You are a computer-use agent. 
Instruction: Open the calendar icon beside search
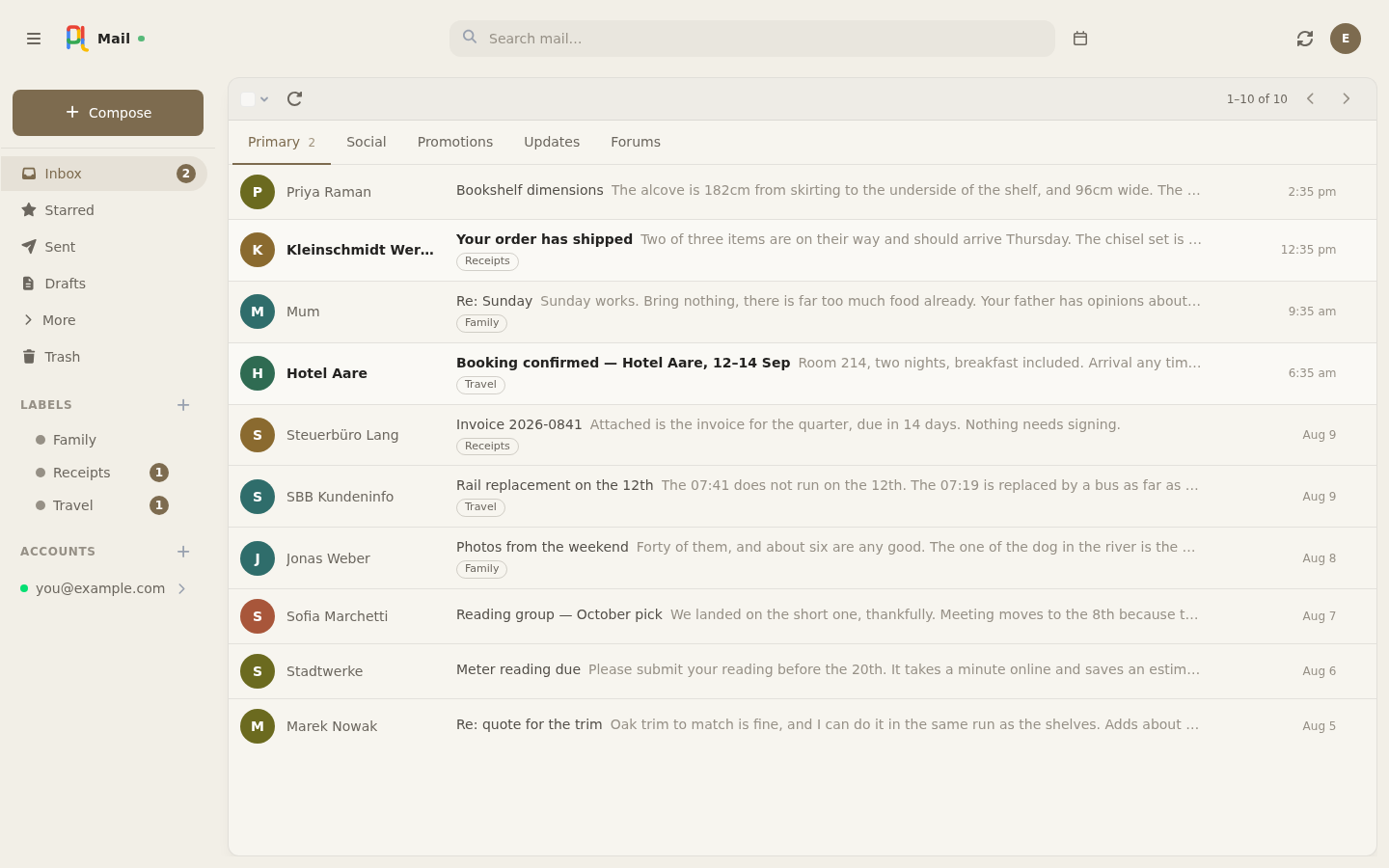(x=1080, y=39)
